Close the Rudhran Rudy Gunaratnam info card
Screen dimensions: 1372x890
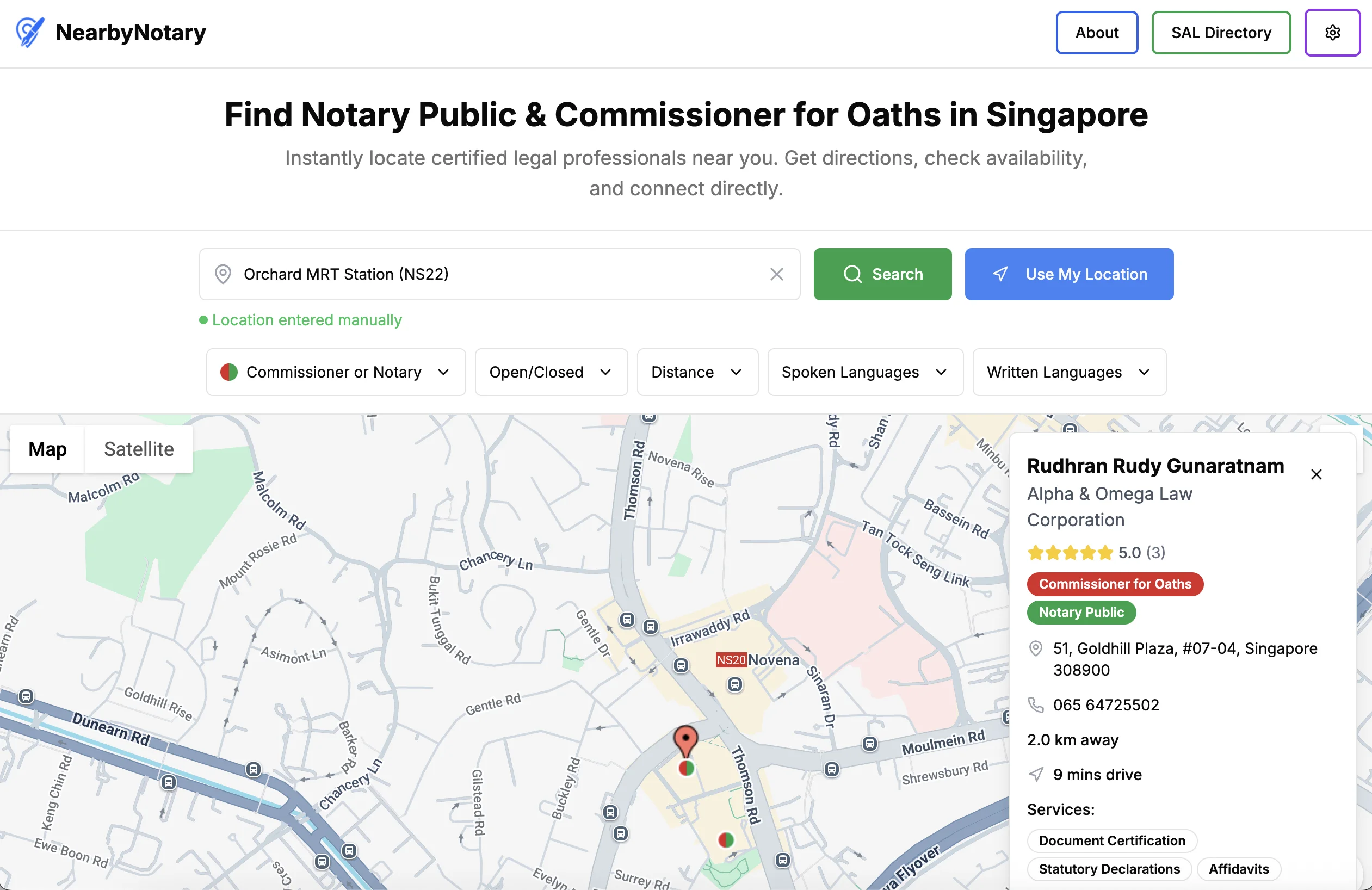coord(1316,474)
